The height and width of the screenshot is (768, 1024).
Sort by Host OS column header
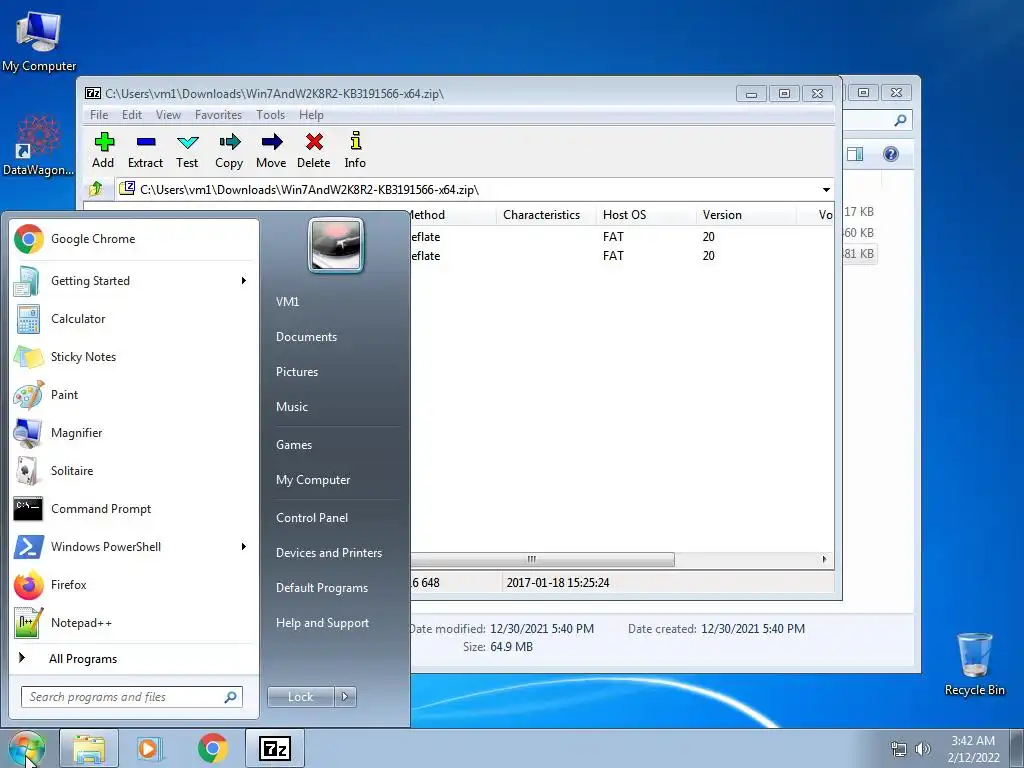tap(646, 215)
